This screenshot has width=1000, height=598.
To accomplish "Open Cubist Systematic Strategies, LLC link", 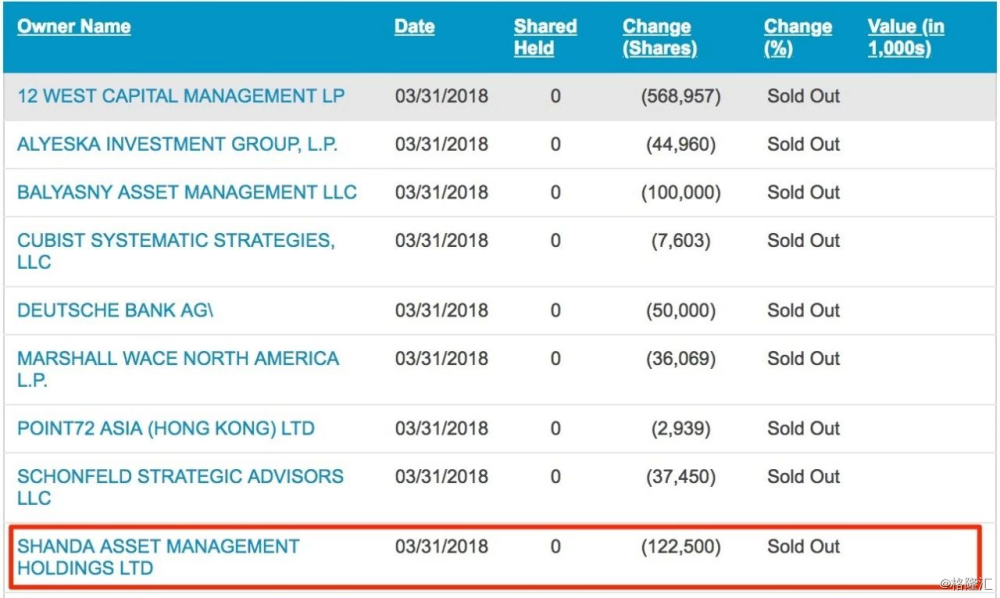I will [175, 241].
